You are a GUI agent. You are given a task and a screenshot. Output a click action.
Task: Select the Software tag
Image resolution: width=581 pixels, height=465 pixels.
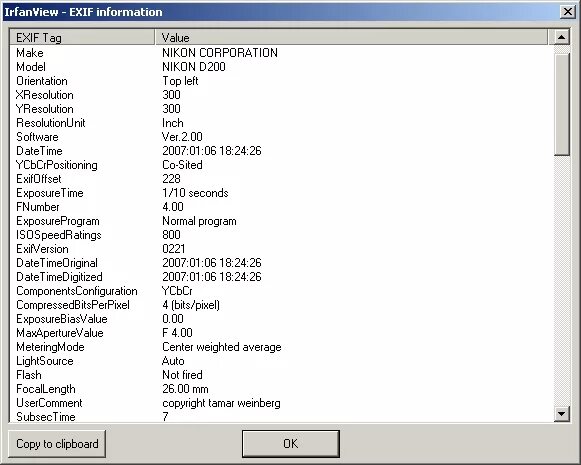(x=37, y=137)
